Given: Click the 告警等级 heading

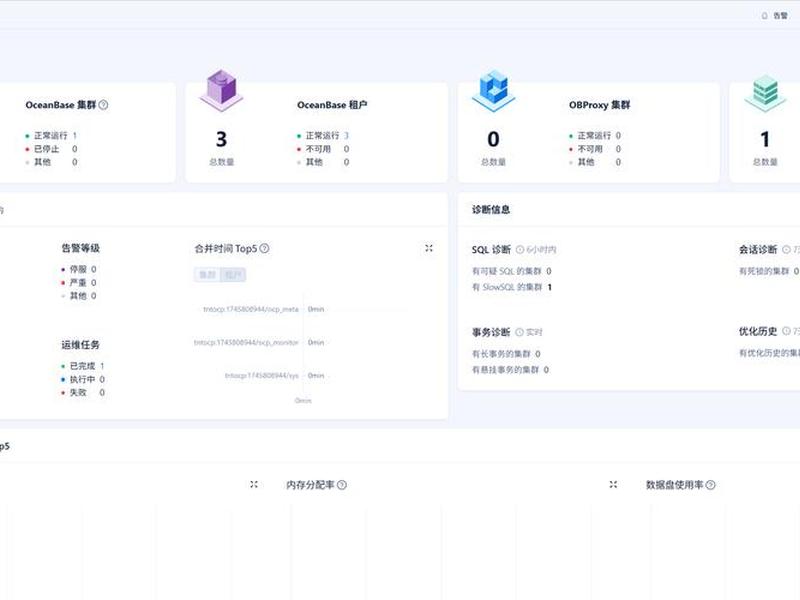Looking at the screenshot, I should [81, 248].
